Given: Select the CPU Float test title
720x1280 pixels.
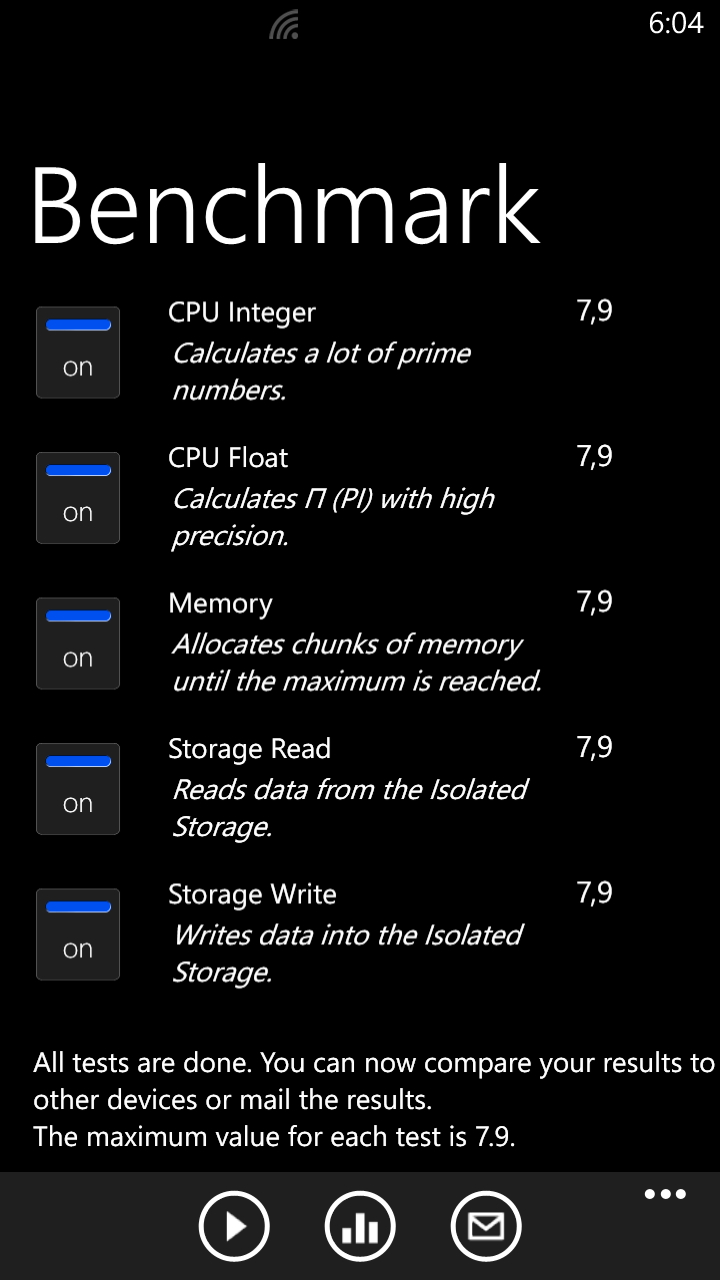Looking at the screenshot, I should coord(228,458).
